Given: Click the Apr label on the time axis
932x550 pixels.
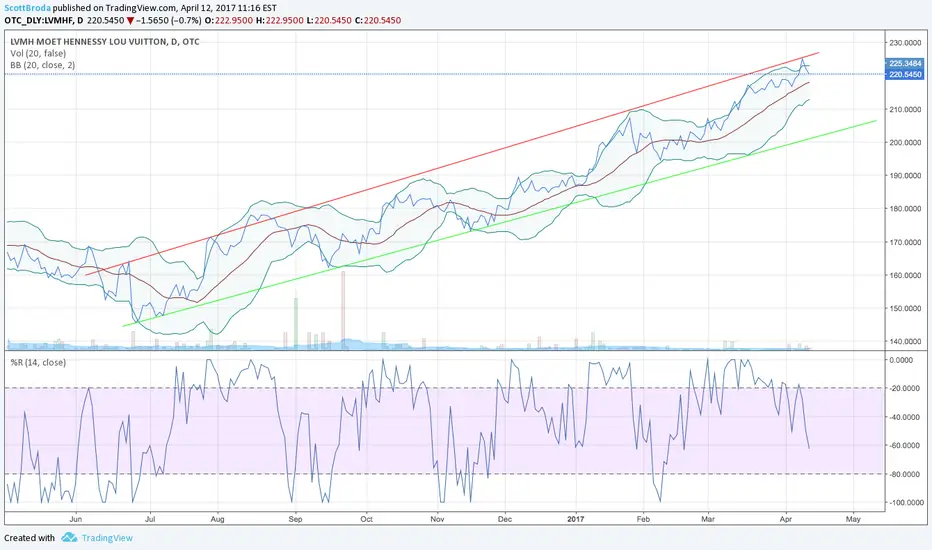Looking at the screenshot, I should pyautogui.click(x=786, y=519).
